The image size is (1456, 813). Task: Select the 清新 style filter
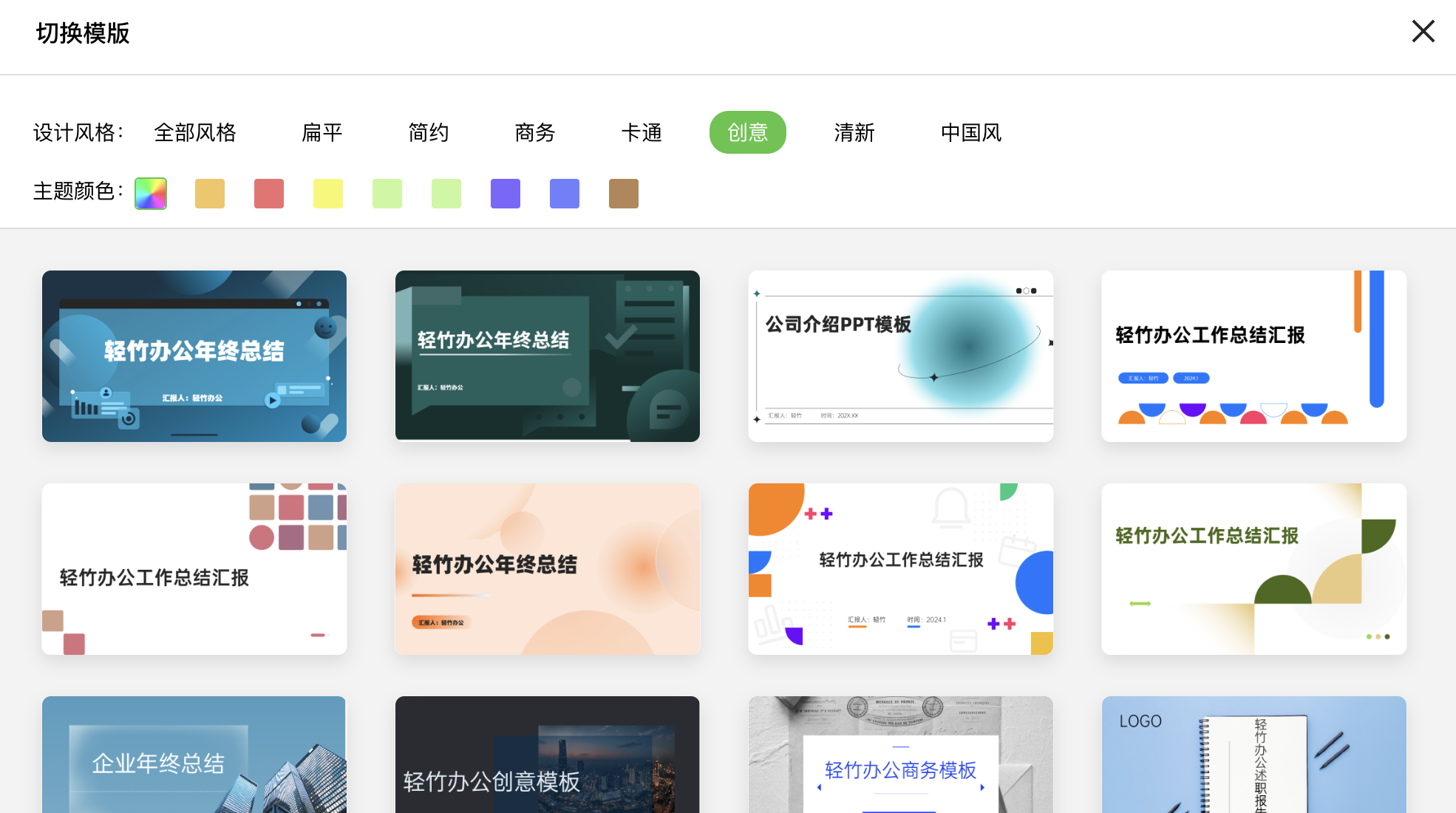[854, 132]
